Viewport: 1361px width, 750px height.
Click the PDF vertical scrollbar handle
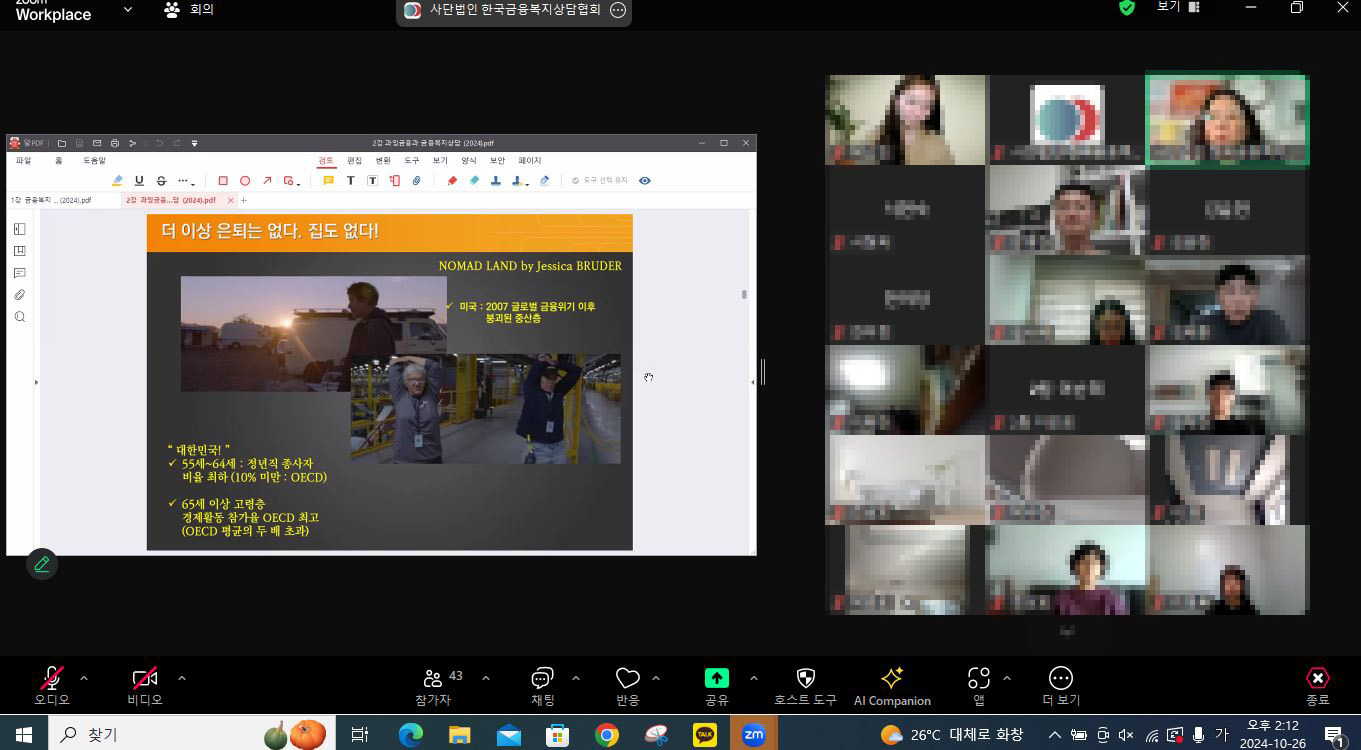(743, 294)
